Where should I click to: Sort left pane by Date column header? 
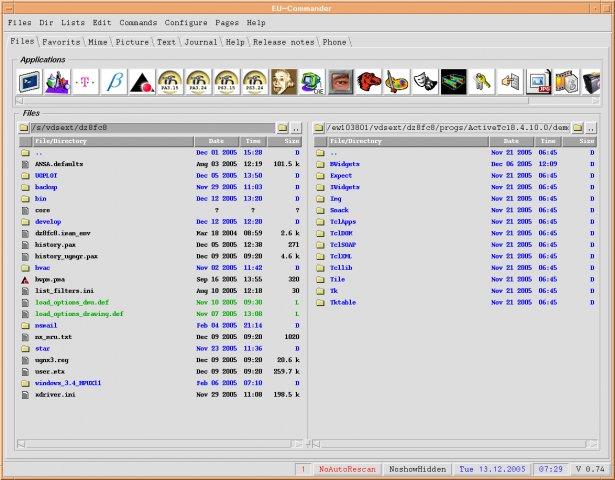click(x=216, y=142)
